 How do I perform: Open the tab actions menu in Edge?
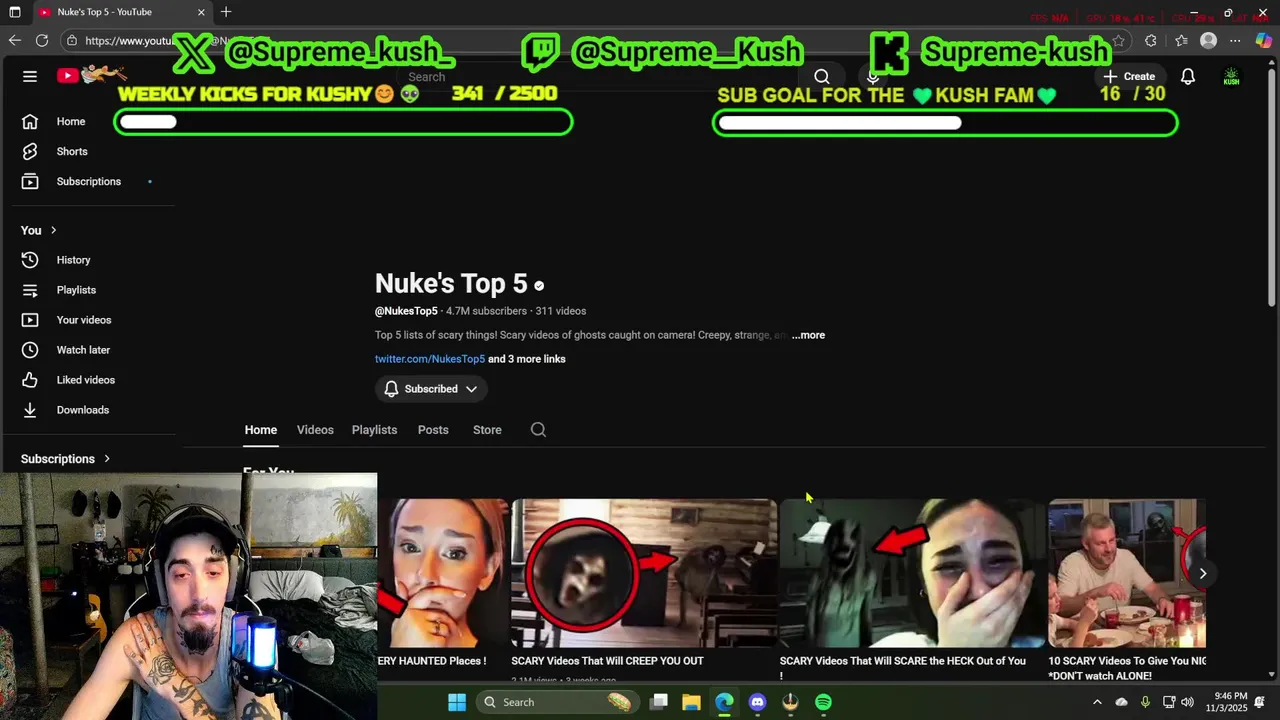pos(14,12)
